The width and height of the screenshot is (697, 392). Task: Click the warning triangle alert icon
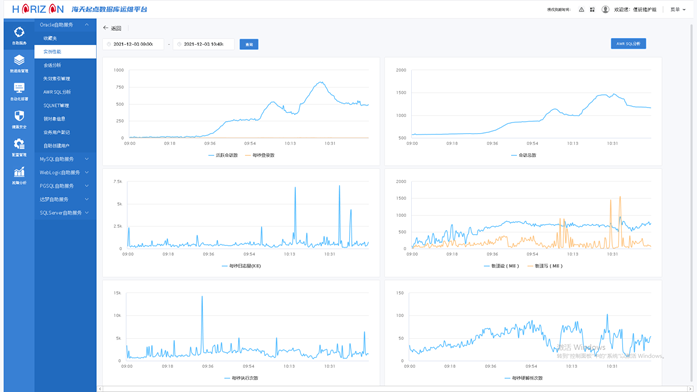(x=581, y=9)
